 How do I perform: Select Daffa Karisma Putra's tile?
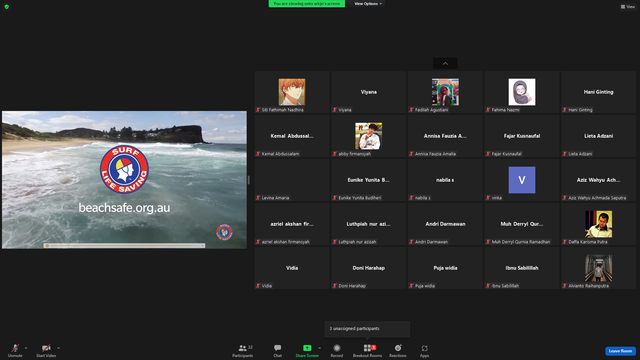(x=598, y=224)
